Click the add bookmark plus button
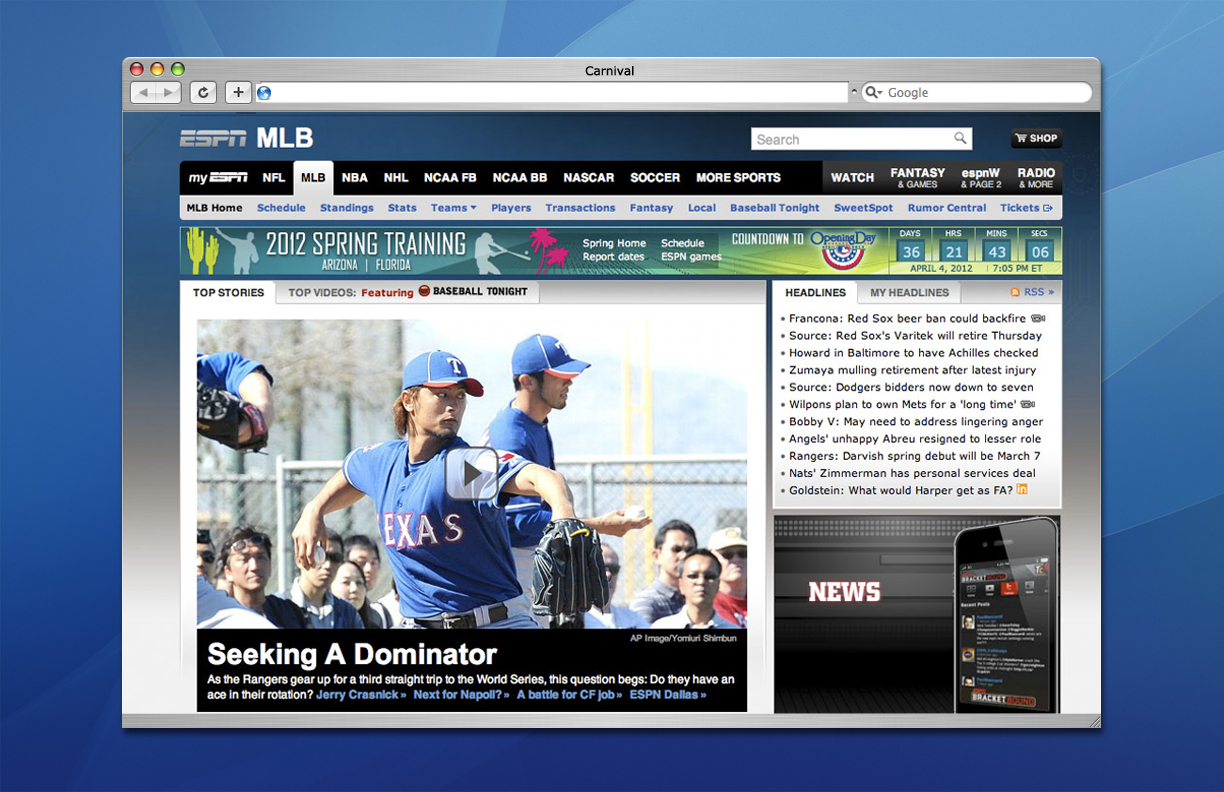Viewport: 1224px width, 792px height. pos(238,92)
